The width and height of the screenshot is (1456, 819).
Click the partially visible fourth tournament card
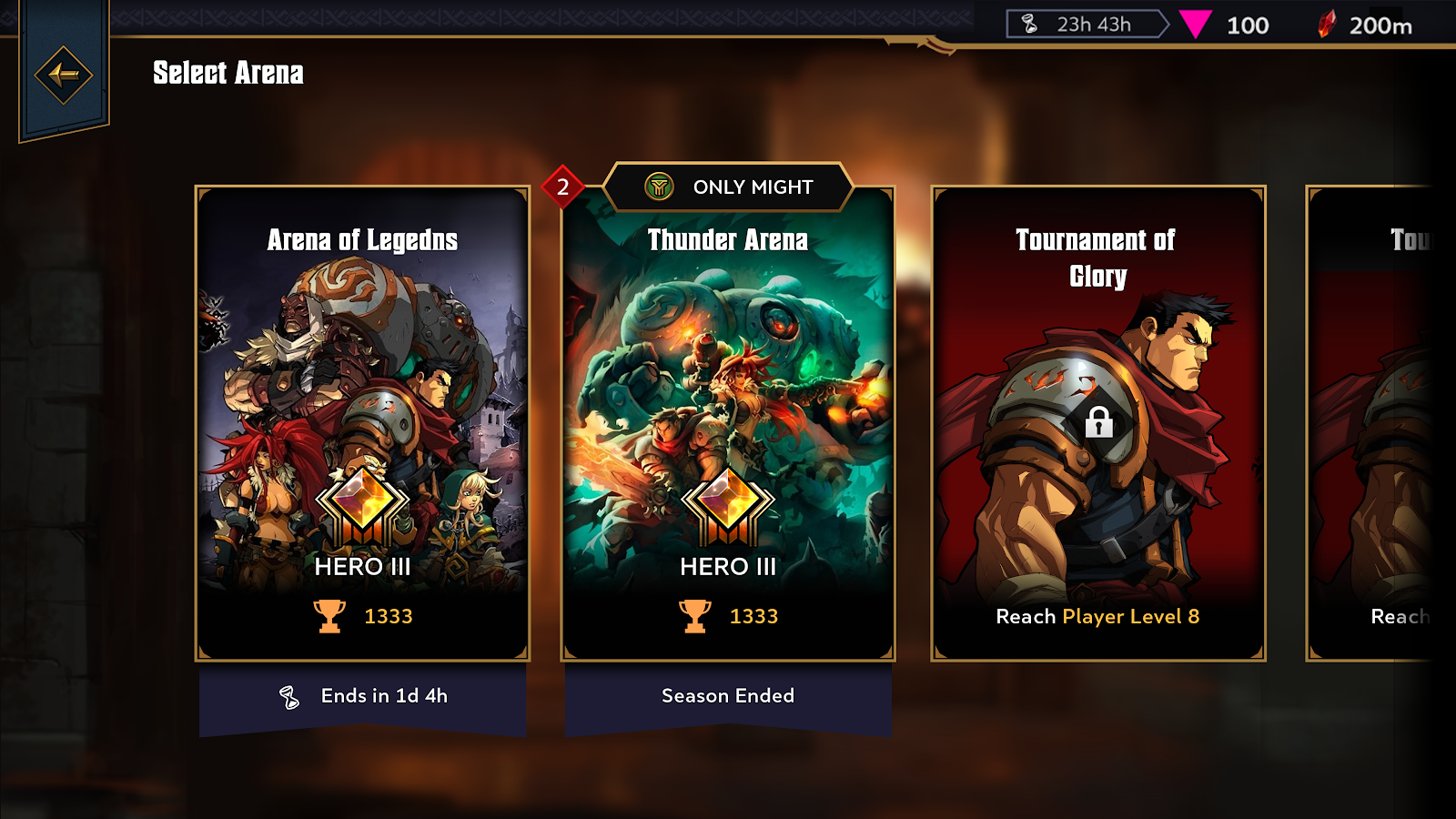[x=1370, y=423]
